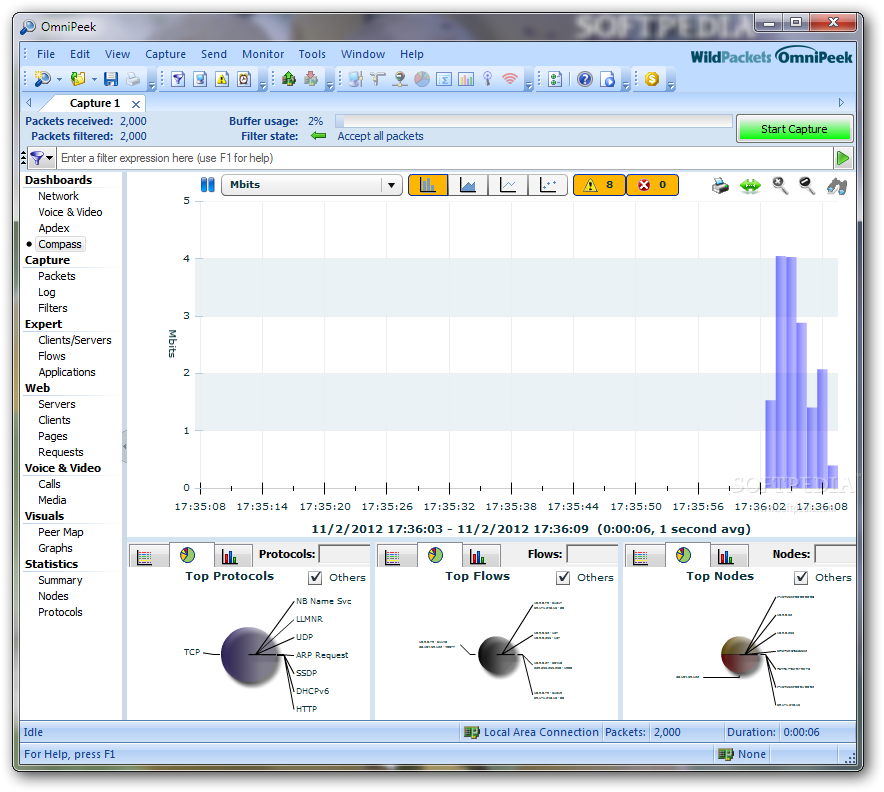This screenshot has height=792, width=884.
Task: Click the buffer usage progress bar
Action: (534, 121)
